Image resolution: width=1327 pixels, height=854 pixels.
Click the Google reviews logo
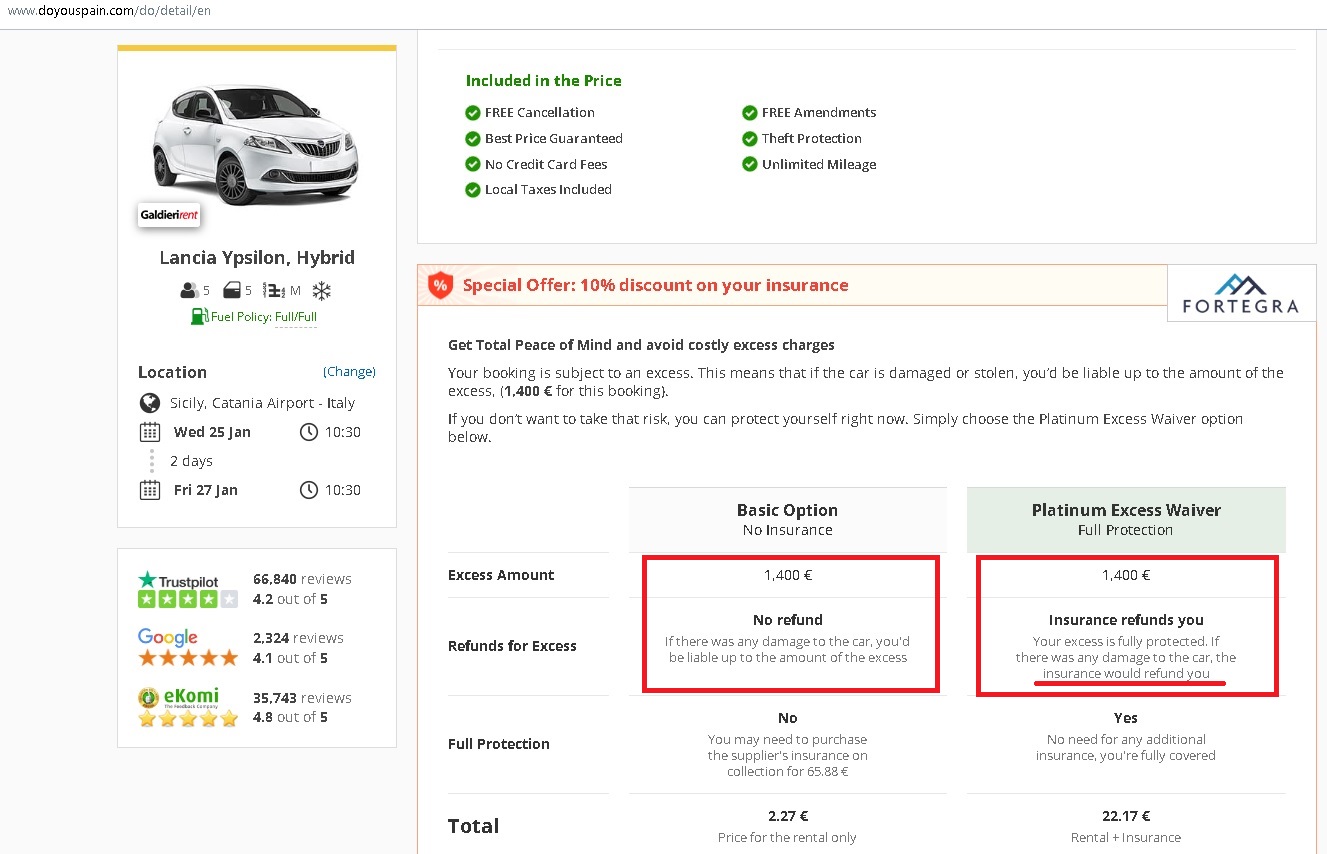[x=168, y=638]
